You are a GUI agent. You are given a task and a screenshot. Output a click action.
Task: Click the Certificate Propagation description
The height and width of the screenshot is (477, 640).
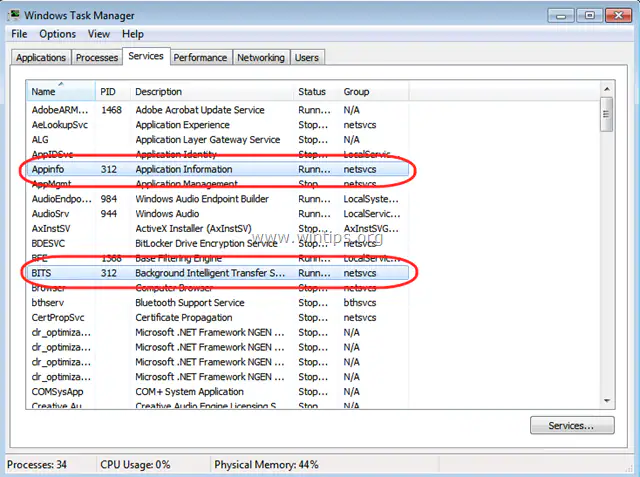[184, 317]
